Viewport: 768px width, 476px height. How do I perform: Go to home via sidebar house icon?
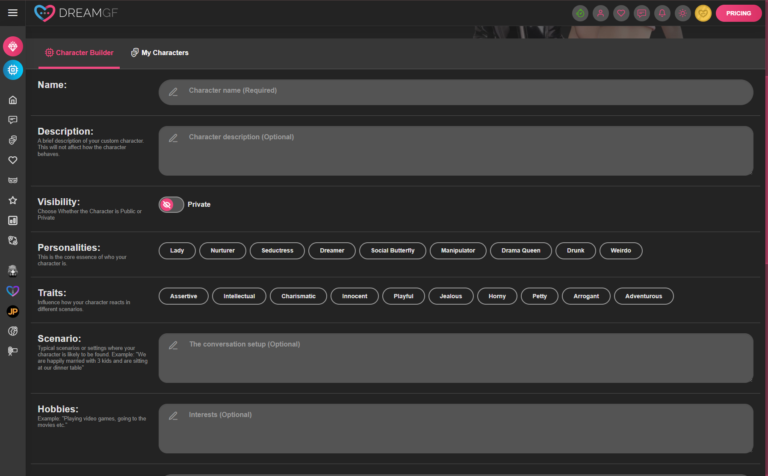pos(13,100)
